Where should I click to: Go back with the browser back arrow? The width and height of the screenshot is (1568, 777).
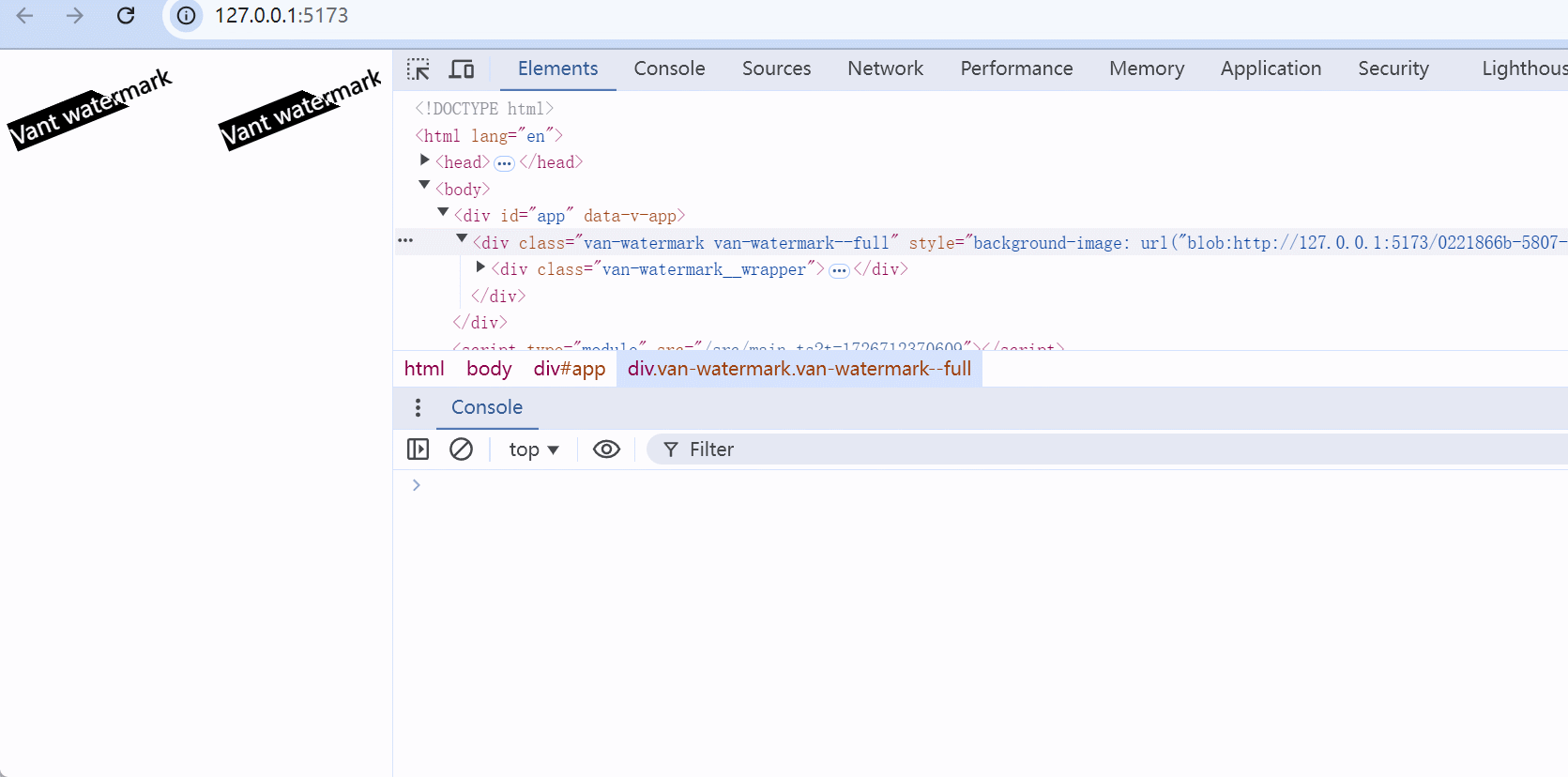point(25,16)
